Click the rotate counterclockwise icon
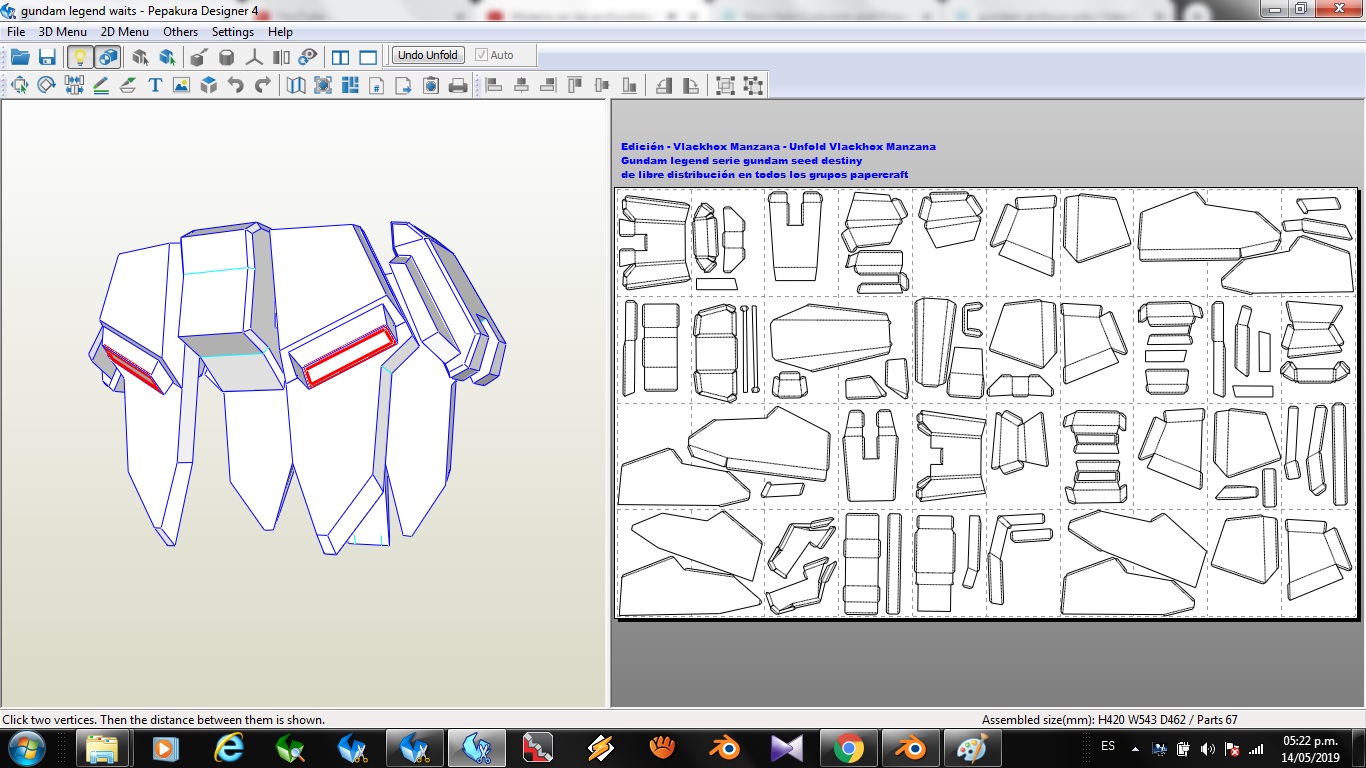Viewport: 1366px width, 768px height. 664,85
